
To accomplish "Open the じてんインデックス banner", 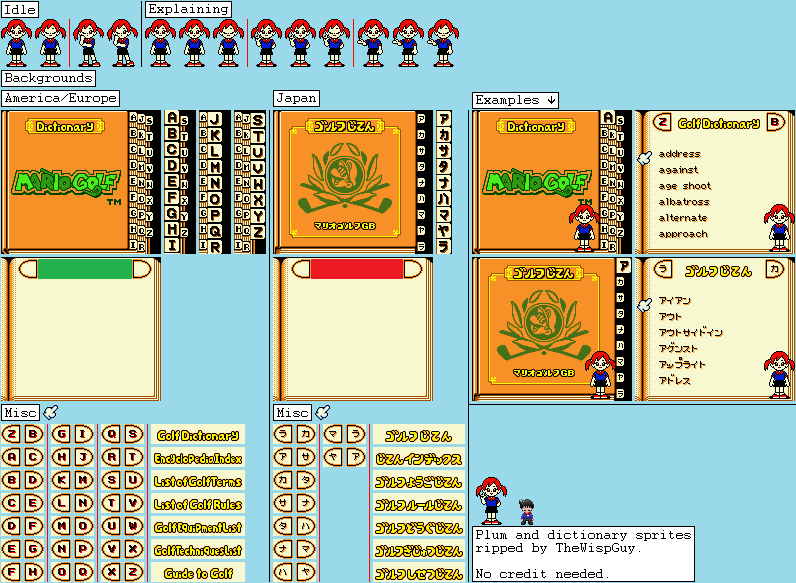I will click(419, 458).
